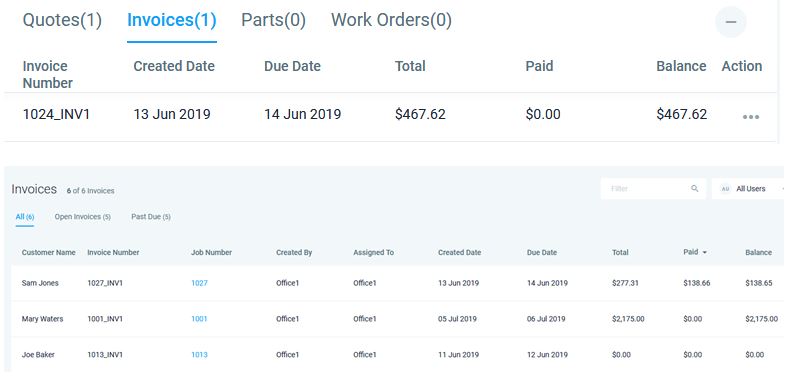Click the Due Date column header in list
The width and height of the screenshot is (791, 385).
click(x=542, y=252)
